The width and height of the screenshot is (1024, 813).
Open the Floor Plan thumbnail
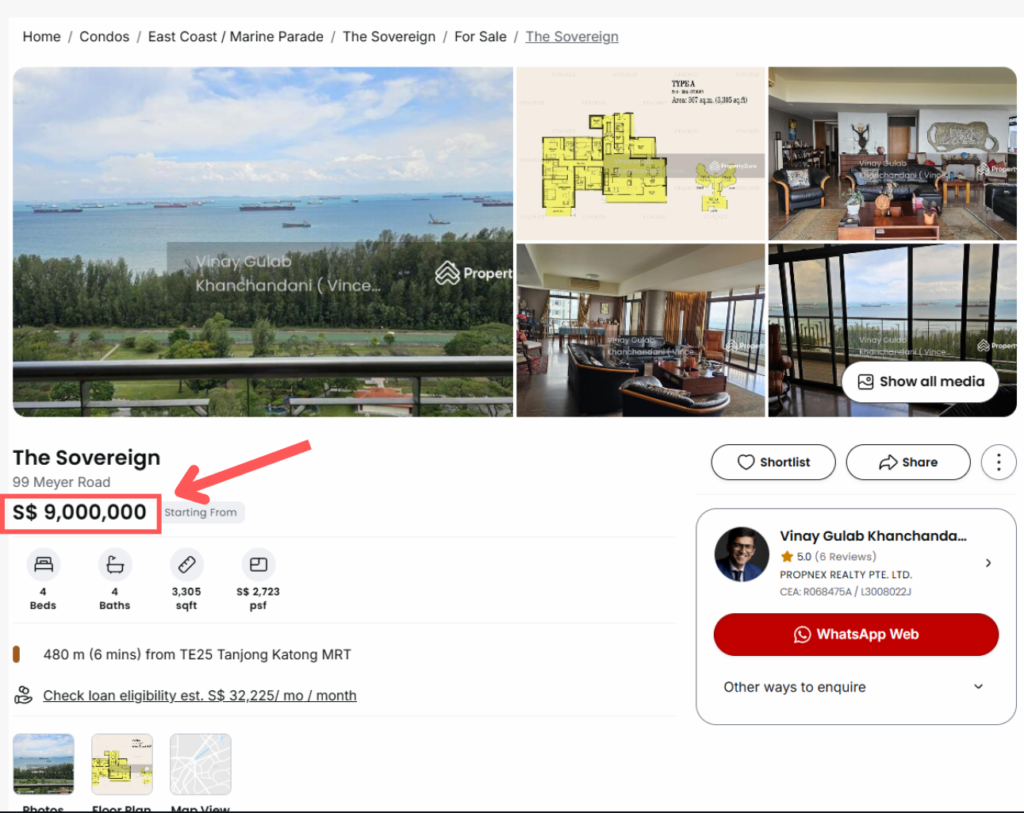click(122, 764)
